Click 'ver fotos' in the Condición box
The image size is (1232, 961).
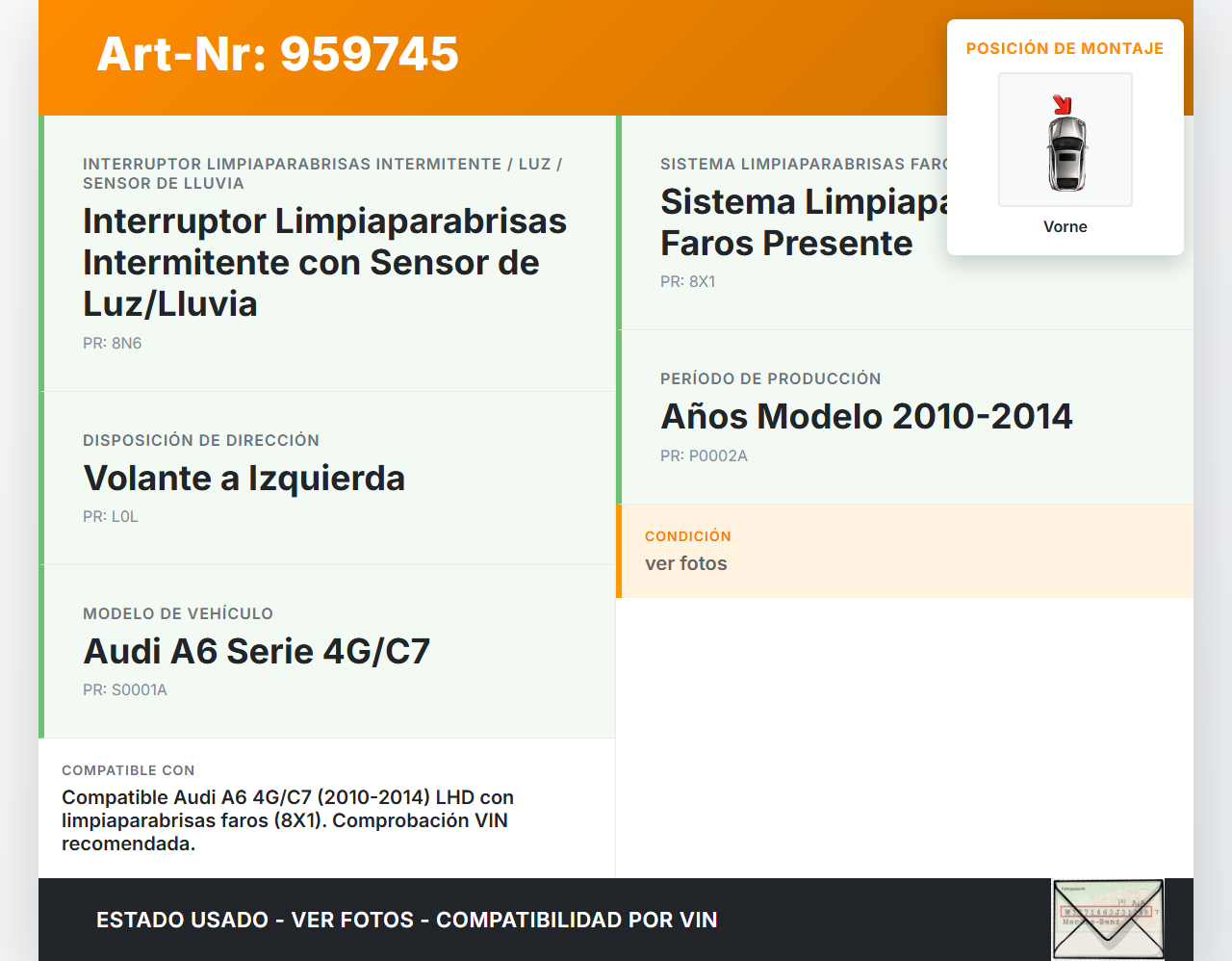click(686, 563)
